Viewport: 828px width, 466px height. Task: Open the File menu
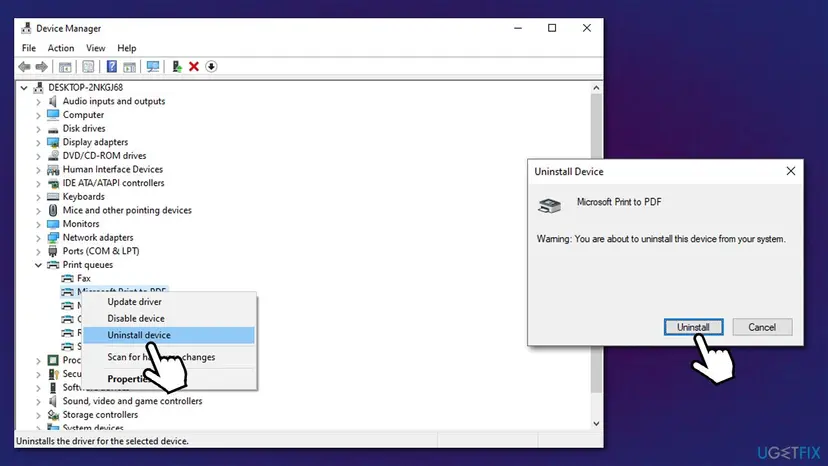[29, 48]
